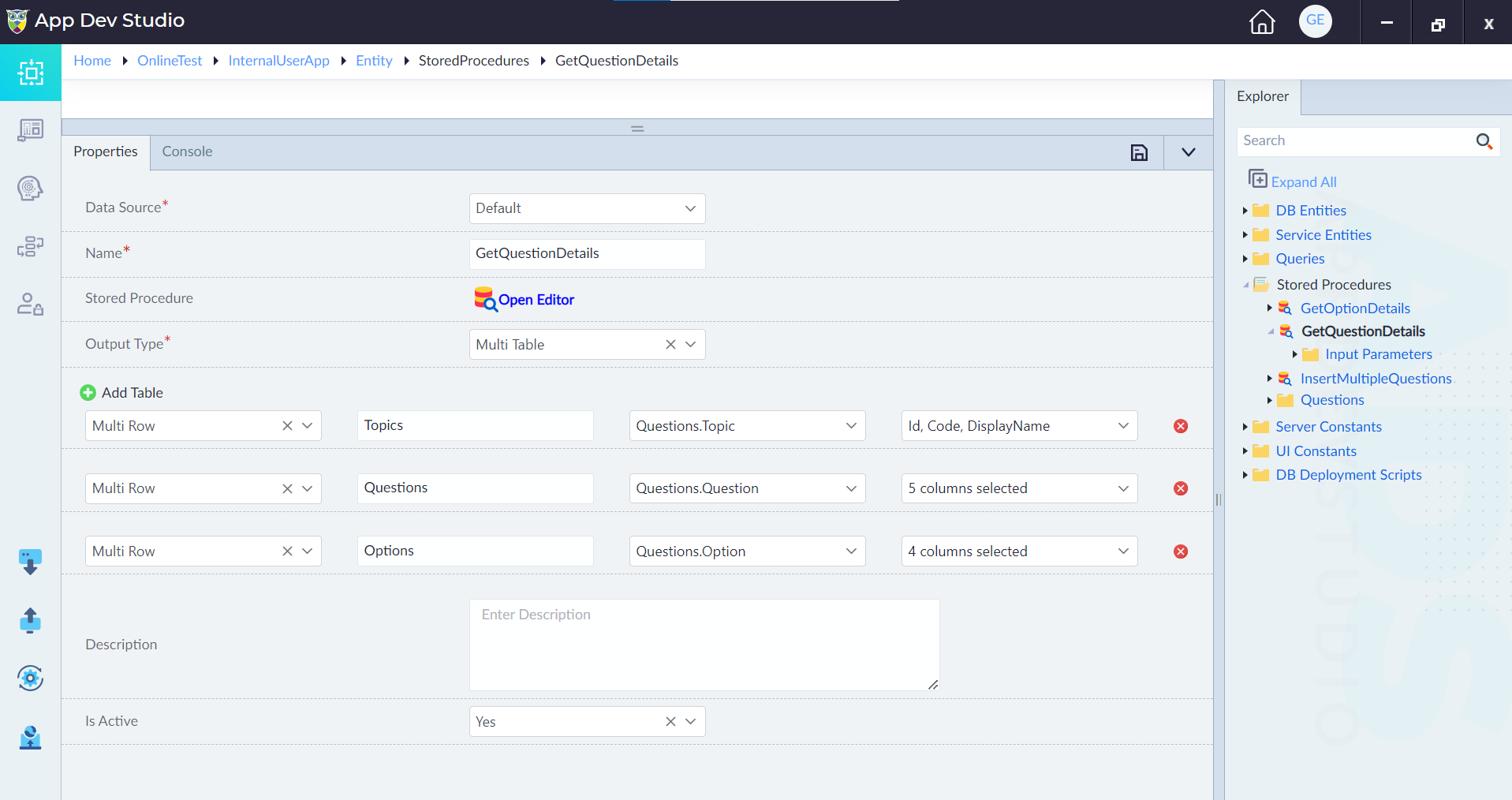
Task: Expand the Input Parameters folder
Action: point(1294,354)
